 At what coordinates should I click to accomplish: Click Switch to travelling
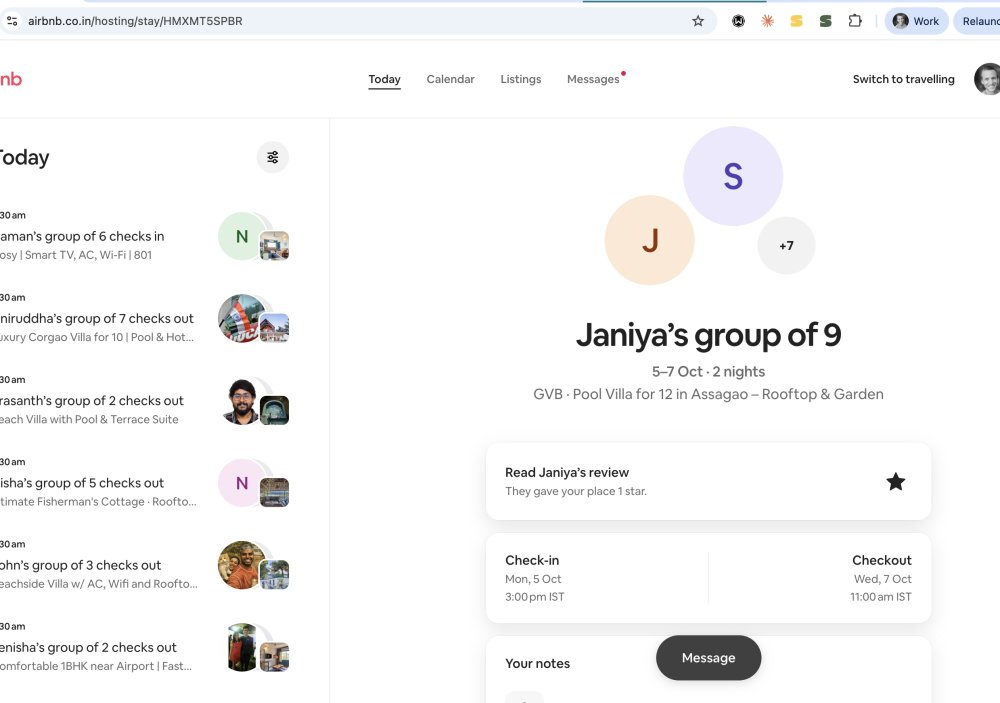click(x=904, y=79)
